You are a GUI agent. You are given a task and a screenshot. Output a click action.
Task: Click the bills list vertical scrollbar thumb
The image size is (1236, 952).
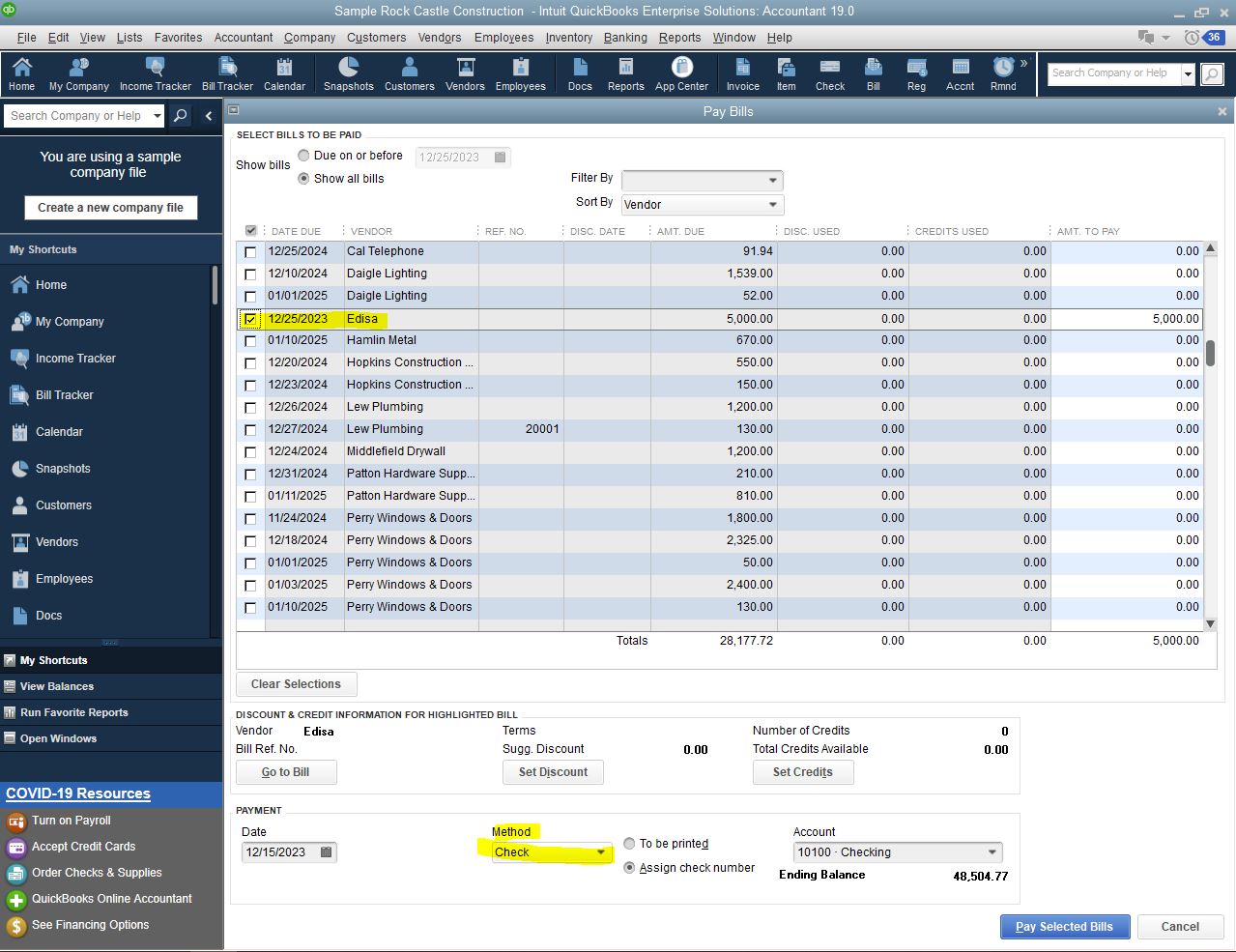tap(1210, 353)
